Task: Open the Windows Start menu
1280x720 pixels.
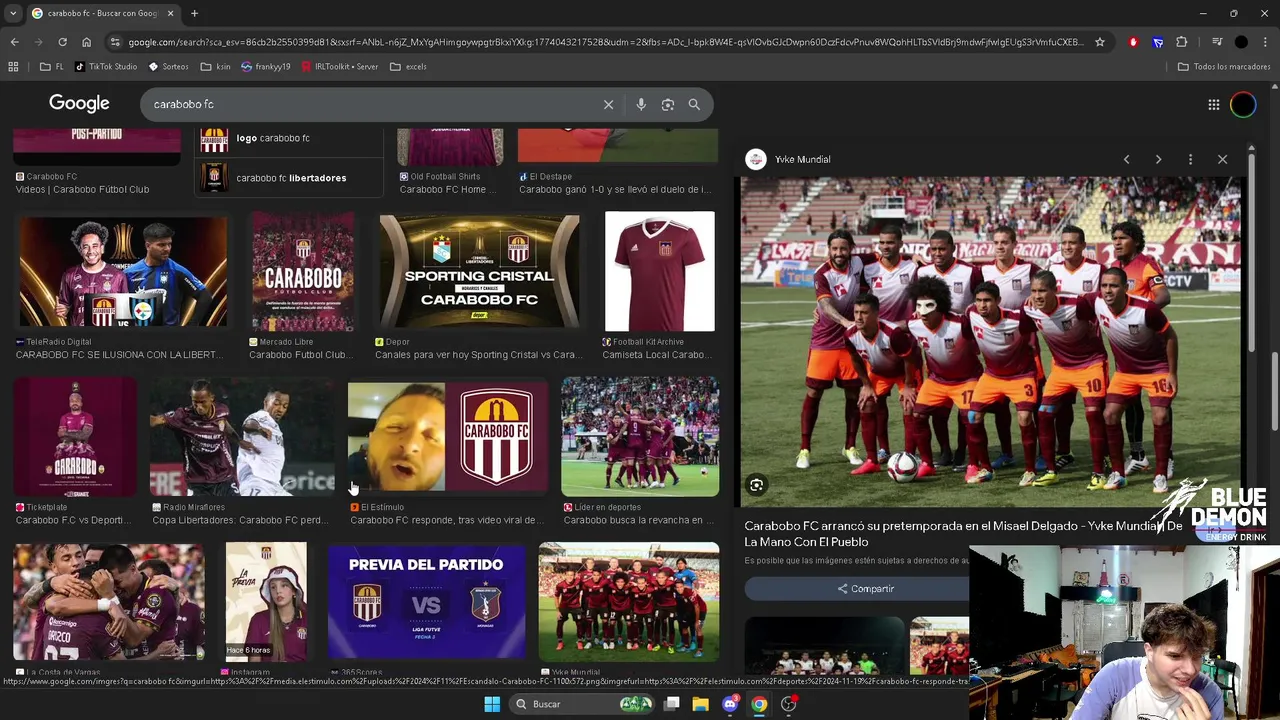Action: pyautogui.click(x=492, y=704)
